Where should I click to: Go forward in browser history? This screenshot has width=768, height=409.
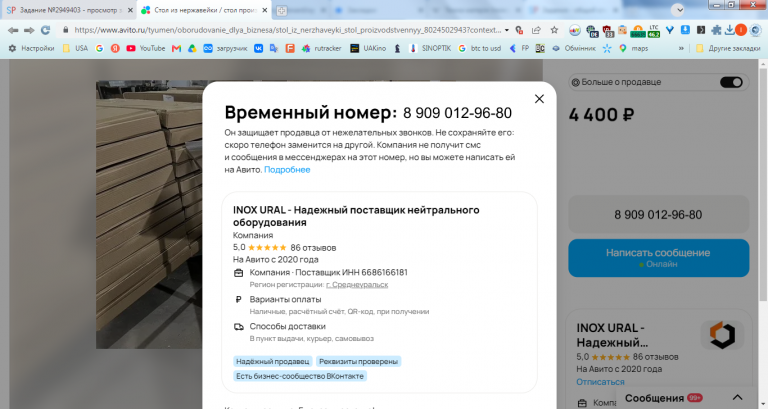29,30
